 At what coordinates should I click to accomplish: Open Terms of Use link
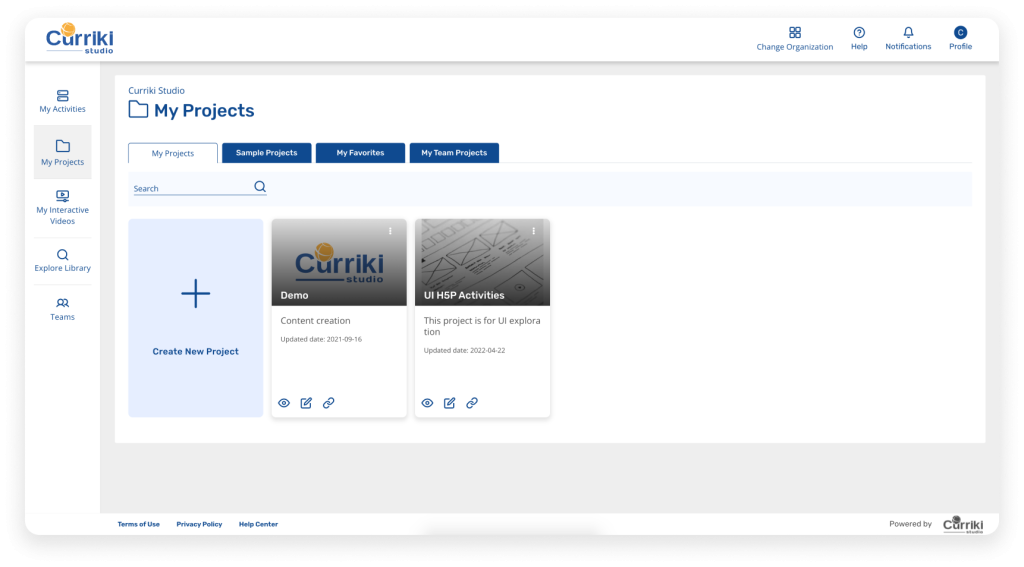click(x=138, y=524)
